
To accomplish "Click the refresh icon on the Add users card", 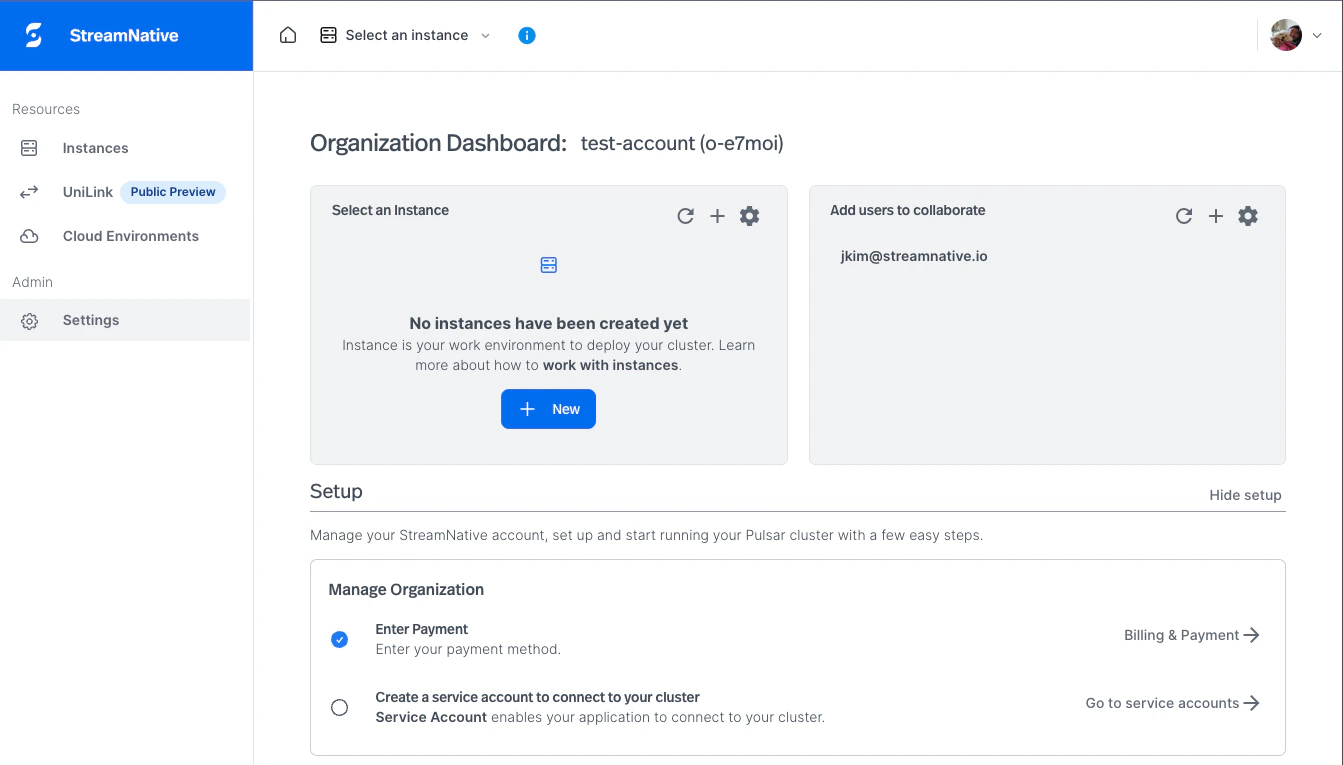I will point(1184,215).
